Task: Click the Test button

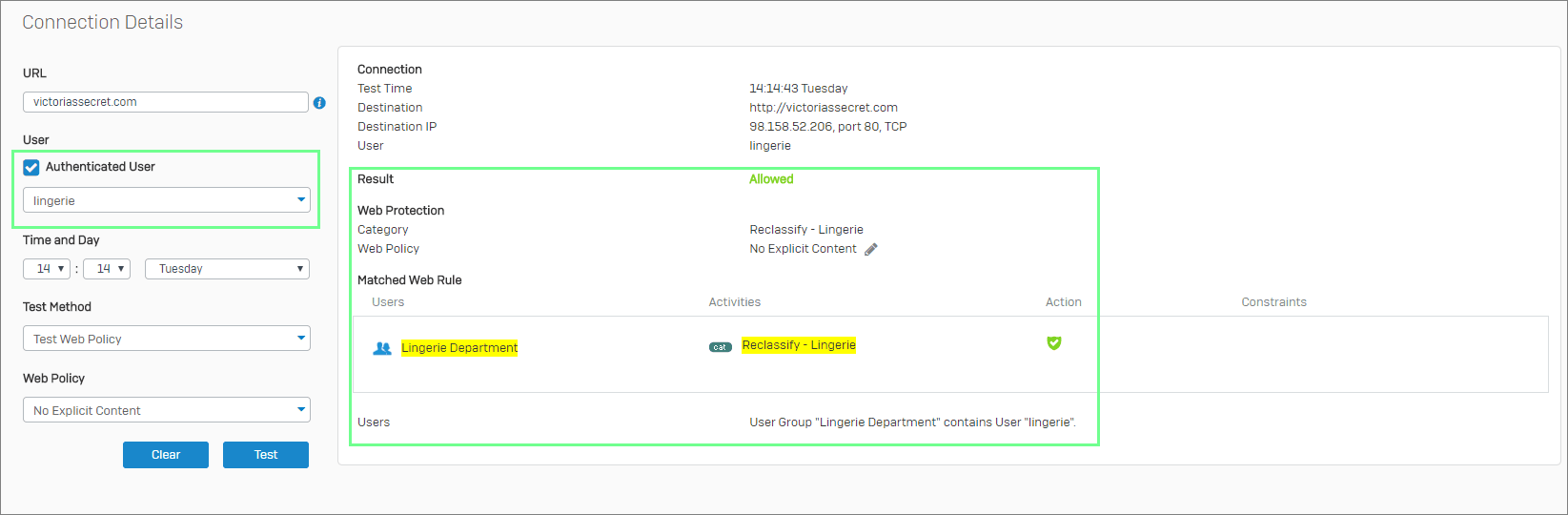Action: click(x=266, y=455)
